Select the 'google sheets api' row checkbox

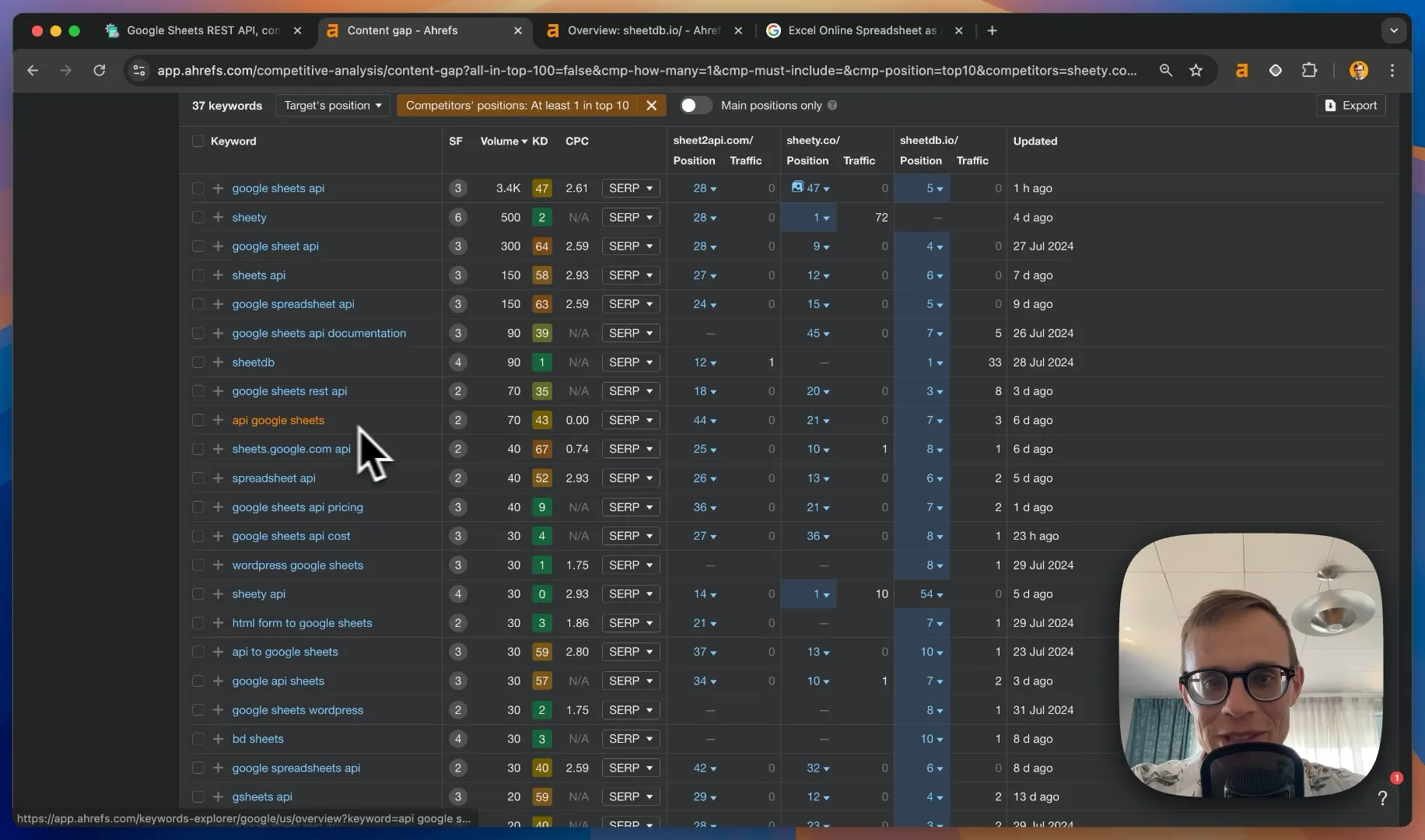point(198,188)
